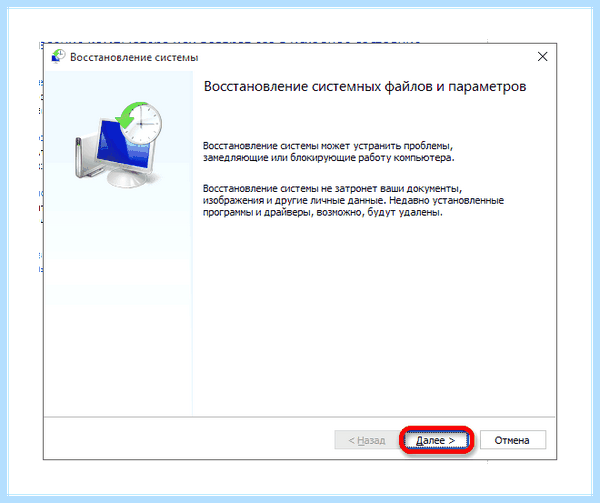Click the window title text Восстановление системы

point(134,57)
